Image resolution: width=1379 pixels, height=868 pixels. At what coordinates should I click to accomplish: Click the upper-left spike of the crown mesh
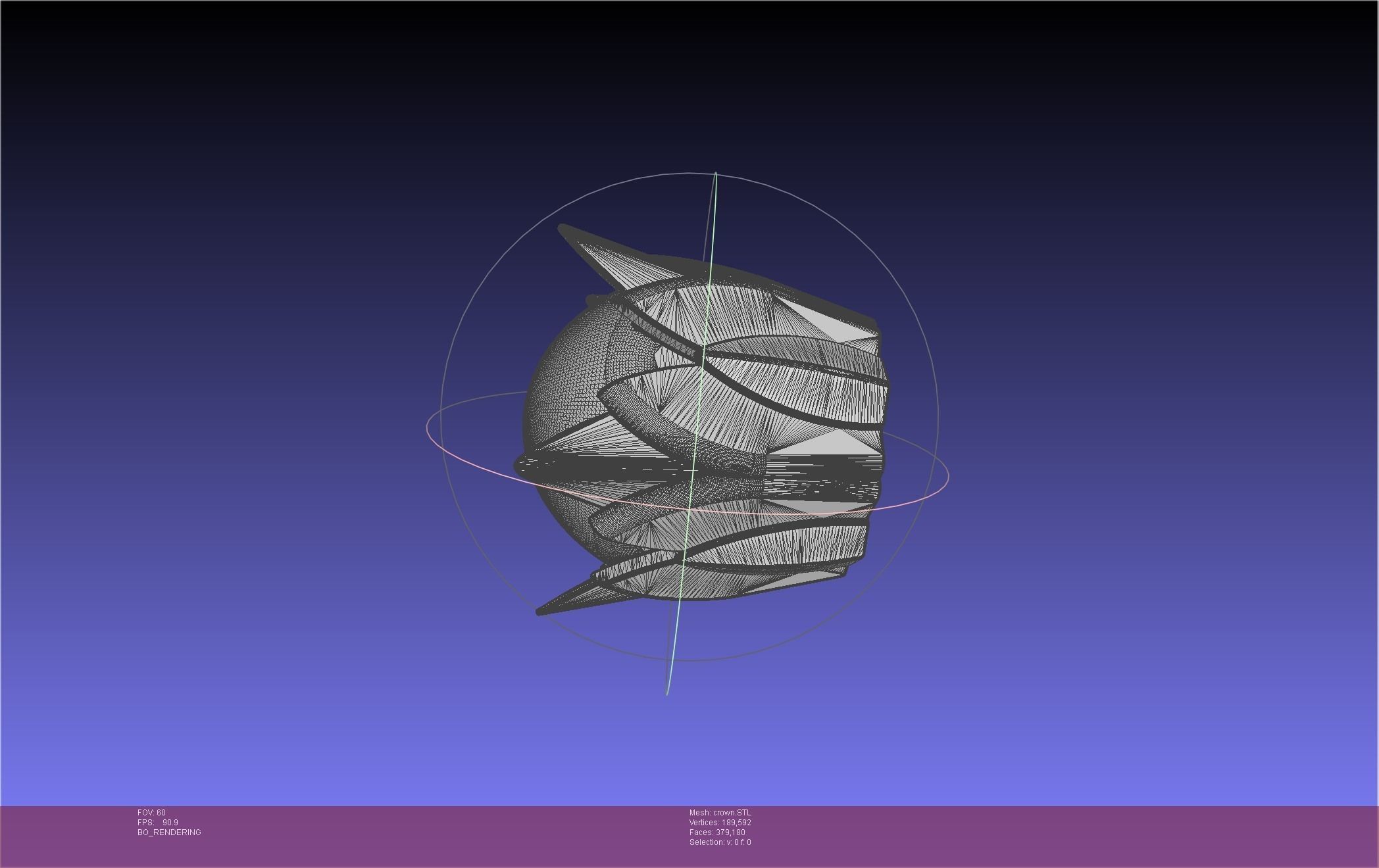(579, 240)
